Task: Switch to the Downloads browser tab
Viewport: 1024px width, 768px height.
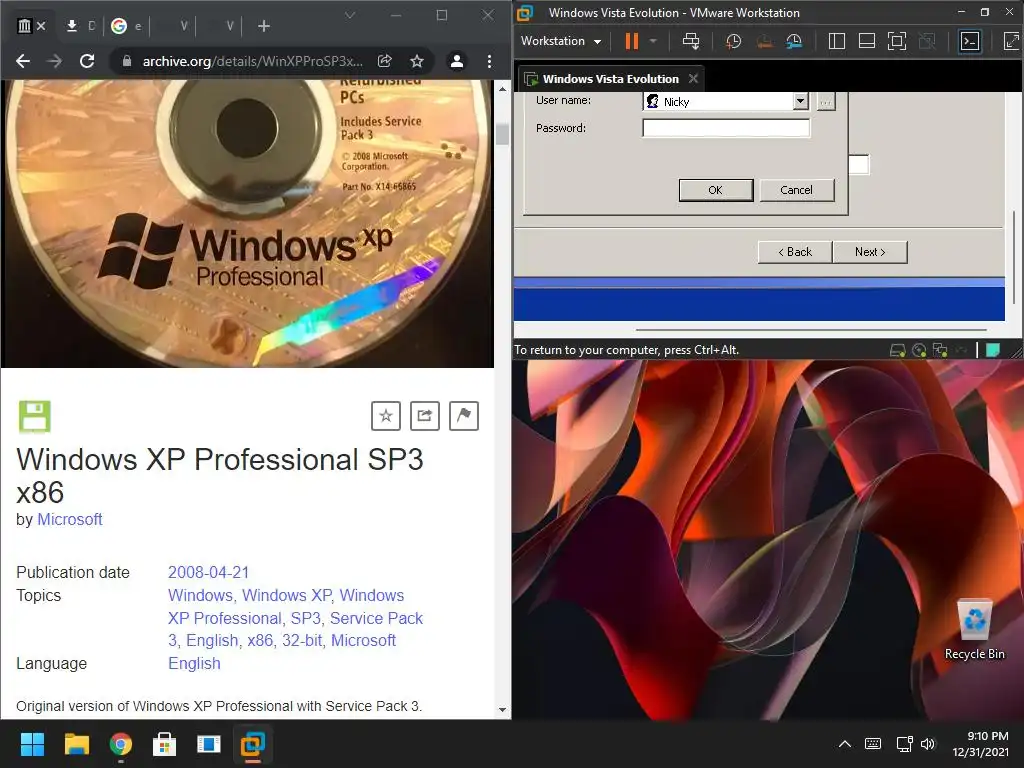Action: [82, 25]
